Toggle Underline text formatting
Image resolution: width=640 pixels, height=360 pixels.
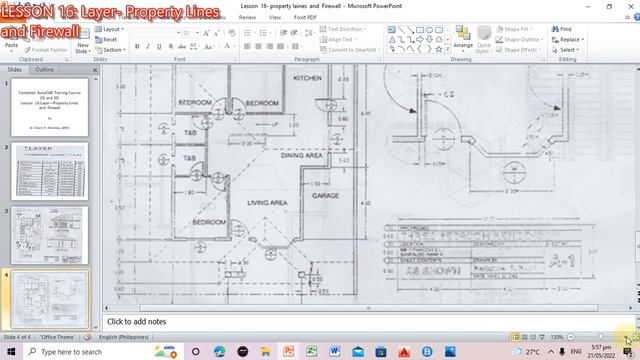coord(159,47)
